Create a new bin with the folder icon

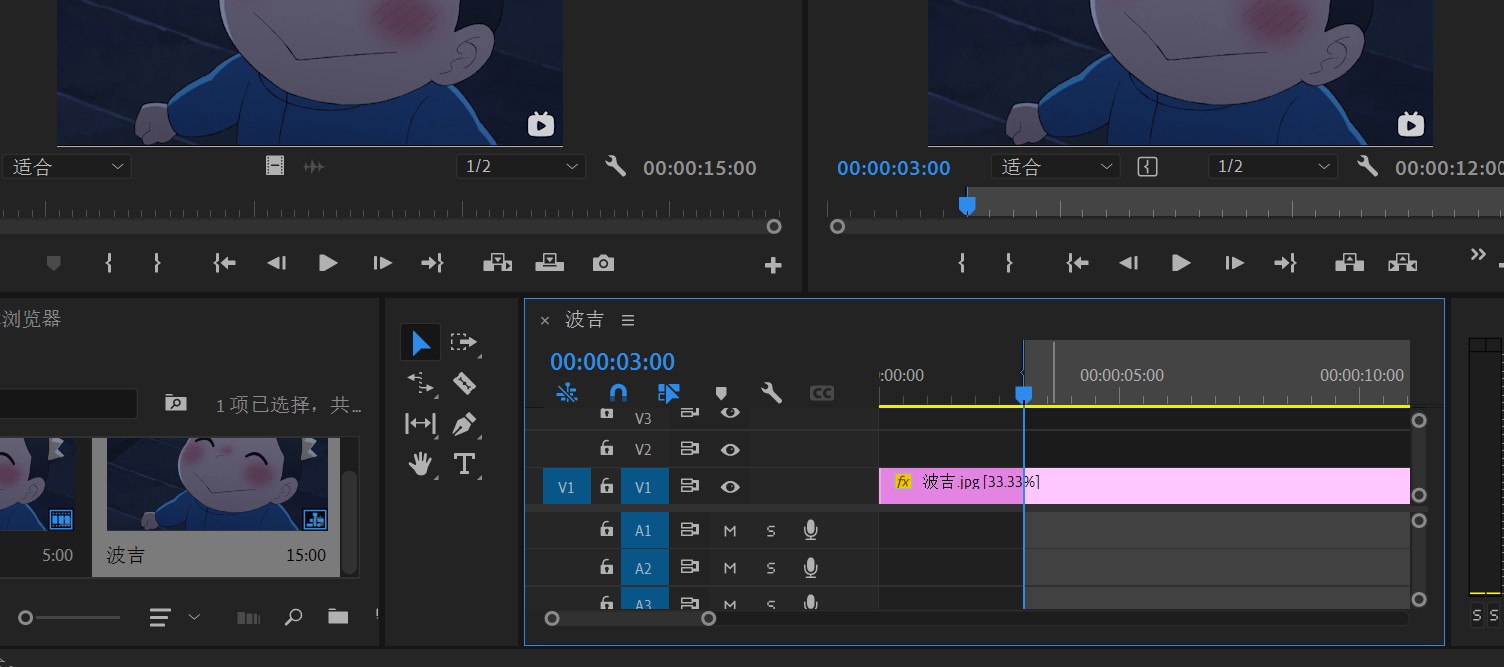pyautogui.click(x=338, y=617)
